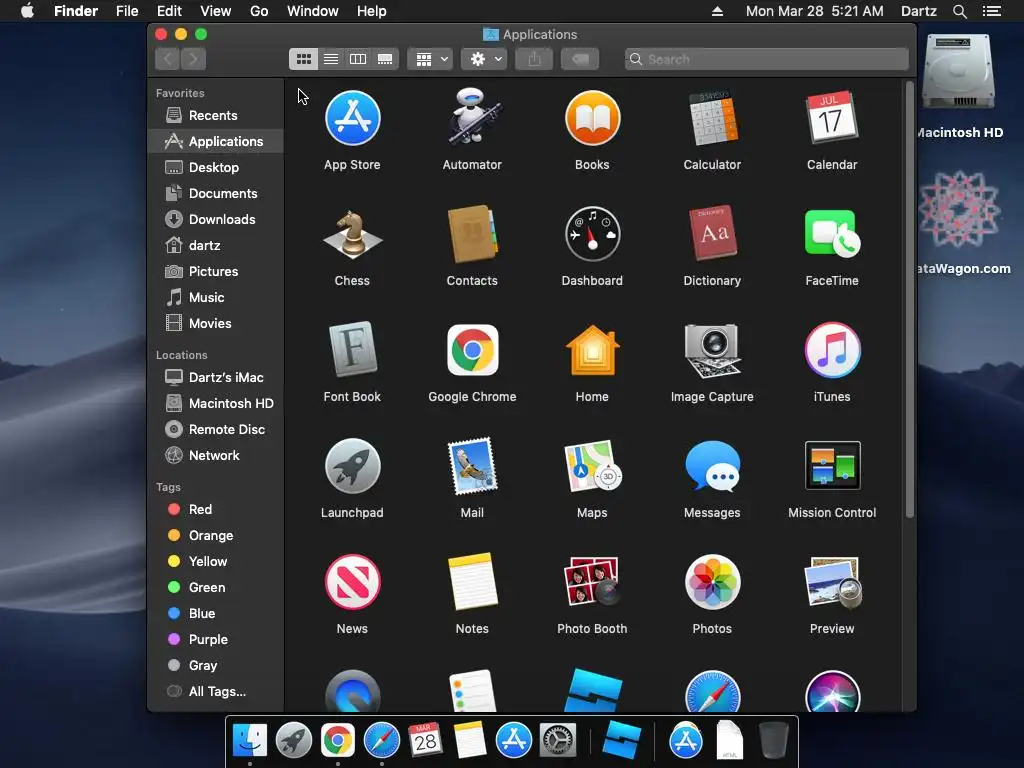1024x768 pixels.
Task: Open the File menu
Action: point(127,11)
